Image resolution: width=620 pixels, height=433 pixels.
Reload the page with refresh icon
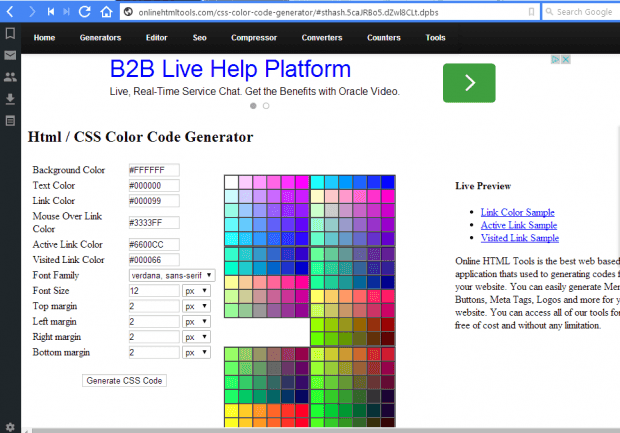85,12
